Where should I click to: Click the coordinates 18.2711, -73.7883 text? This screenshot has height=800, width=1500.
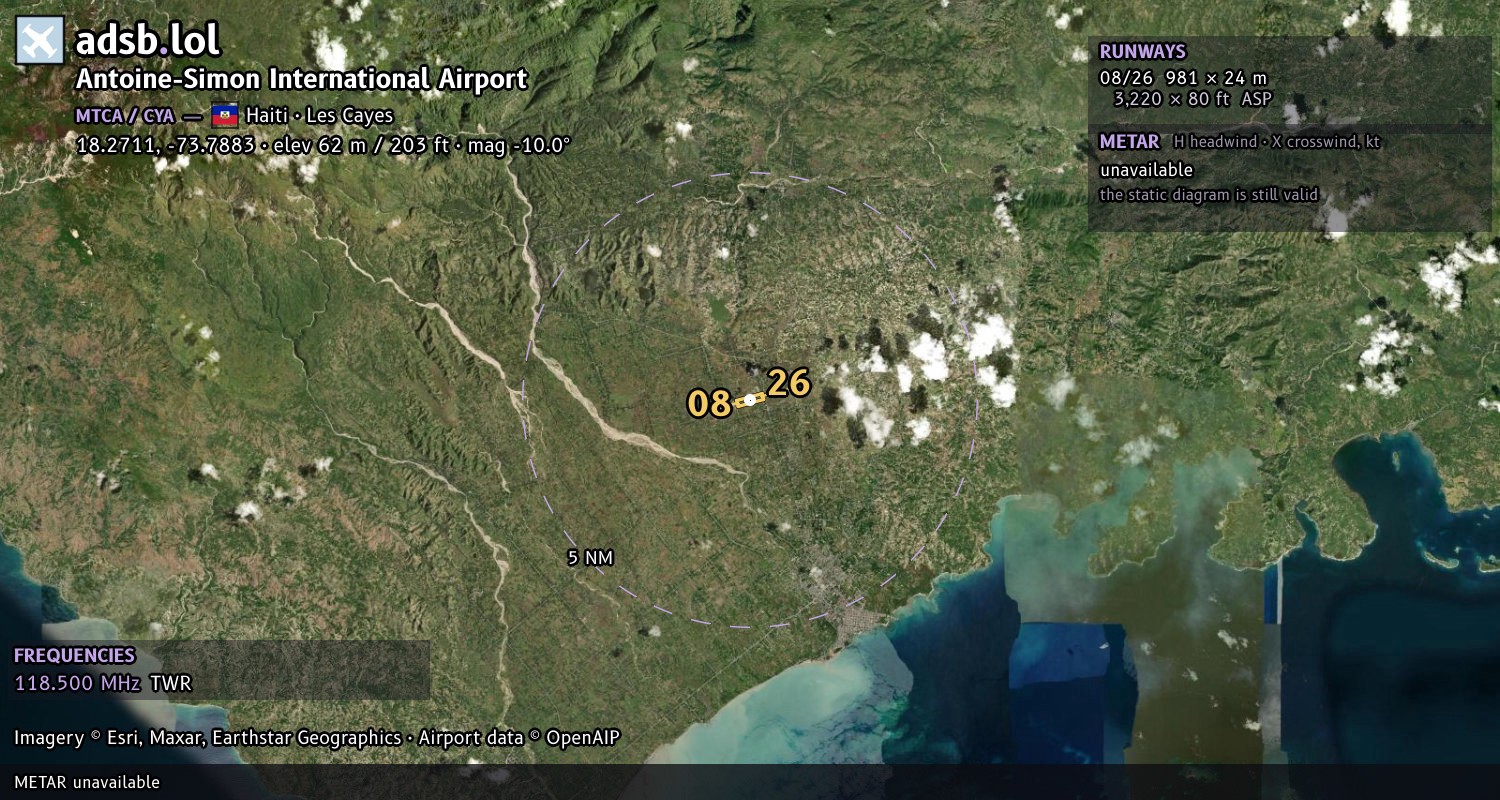165,145
